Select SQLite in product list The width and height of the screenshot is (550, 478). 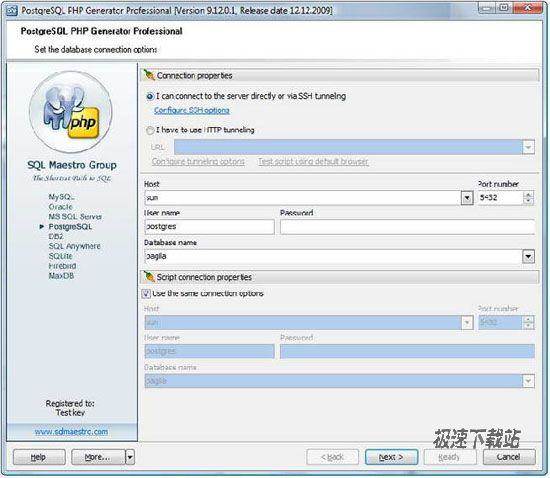pyautogui.click(x=60, y=256)
